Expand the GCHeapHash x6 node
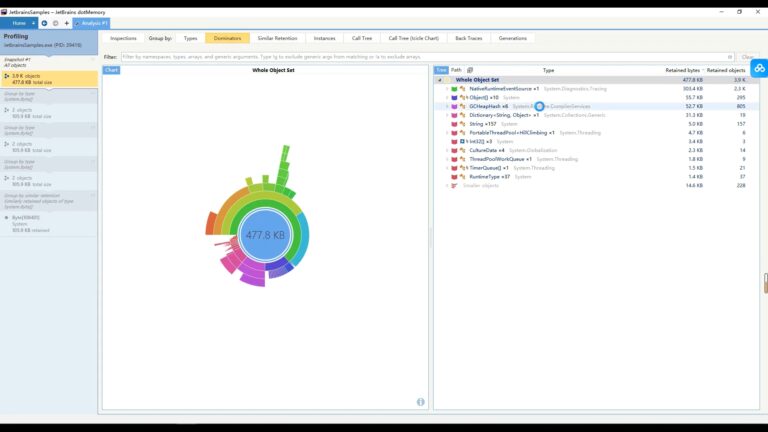The width and height of the screenshot is (768, 432). 447,106
